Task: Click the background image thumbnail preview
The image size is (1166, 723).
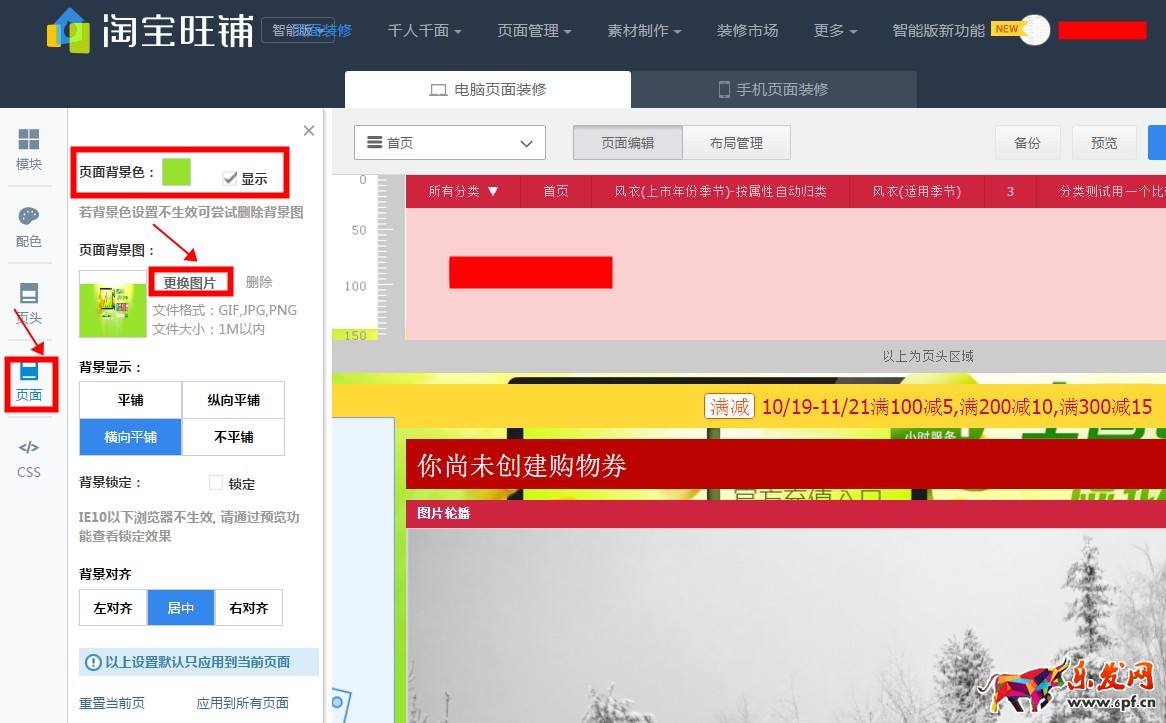Action: [113, 304]
